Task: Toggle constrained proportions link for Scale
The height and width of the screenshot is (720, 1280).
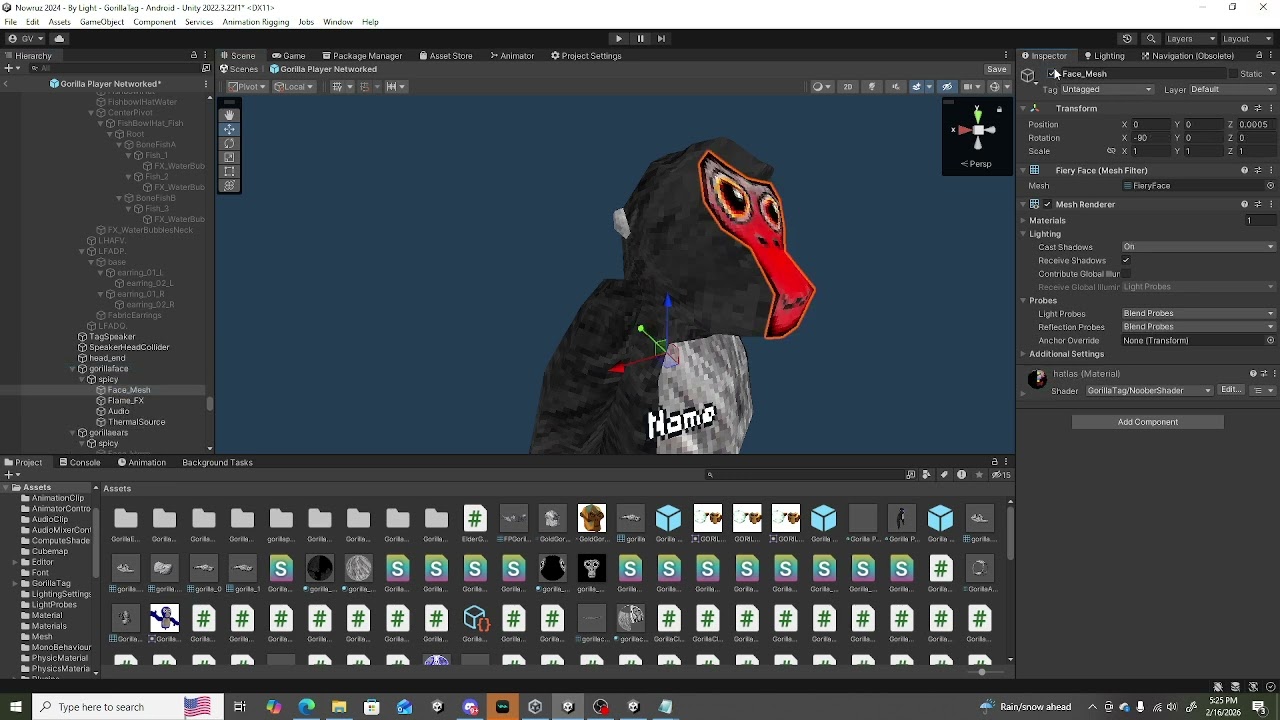Action: [1111, 151]
